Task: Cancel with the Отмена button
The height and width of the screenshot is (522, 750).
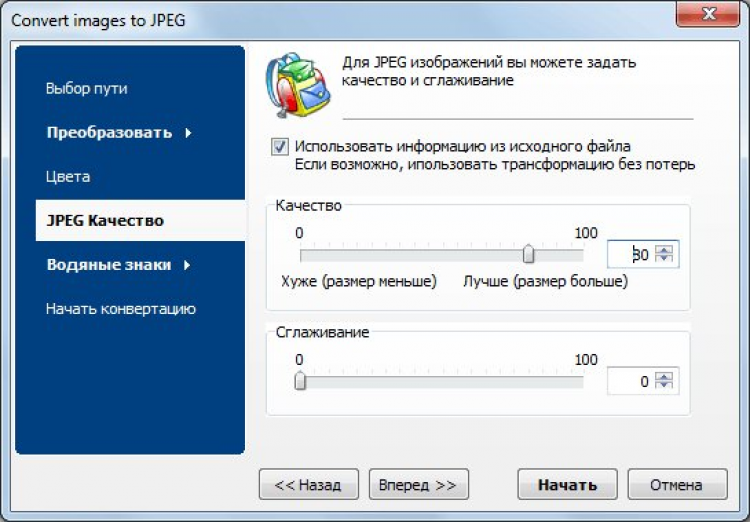Action: pos(676,485)
